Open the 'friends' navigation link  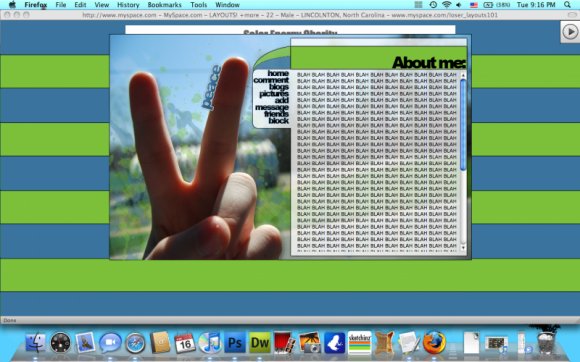[x=276, y=114]
